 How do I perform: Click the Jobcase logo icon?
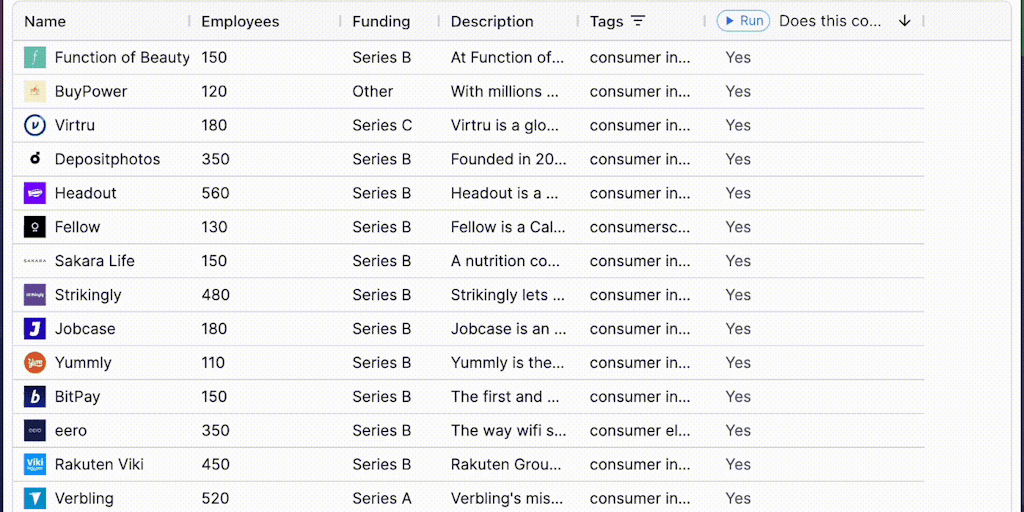(35, 329)
